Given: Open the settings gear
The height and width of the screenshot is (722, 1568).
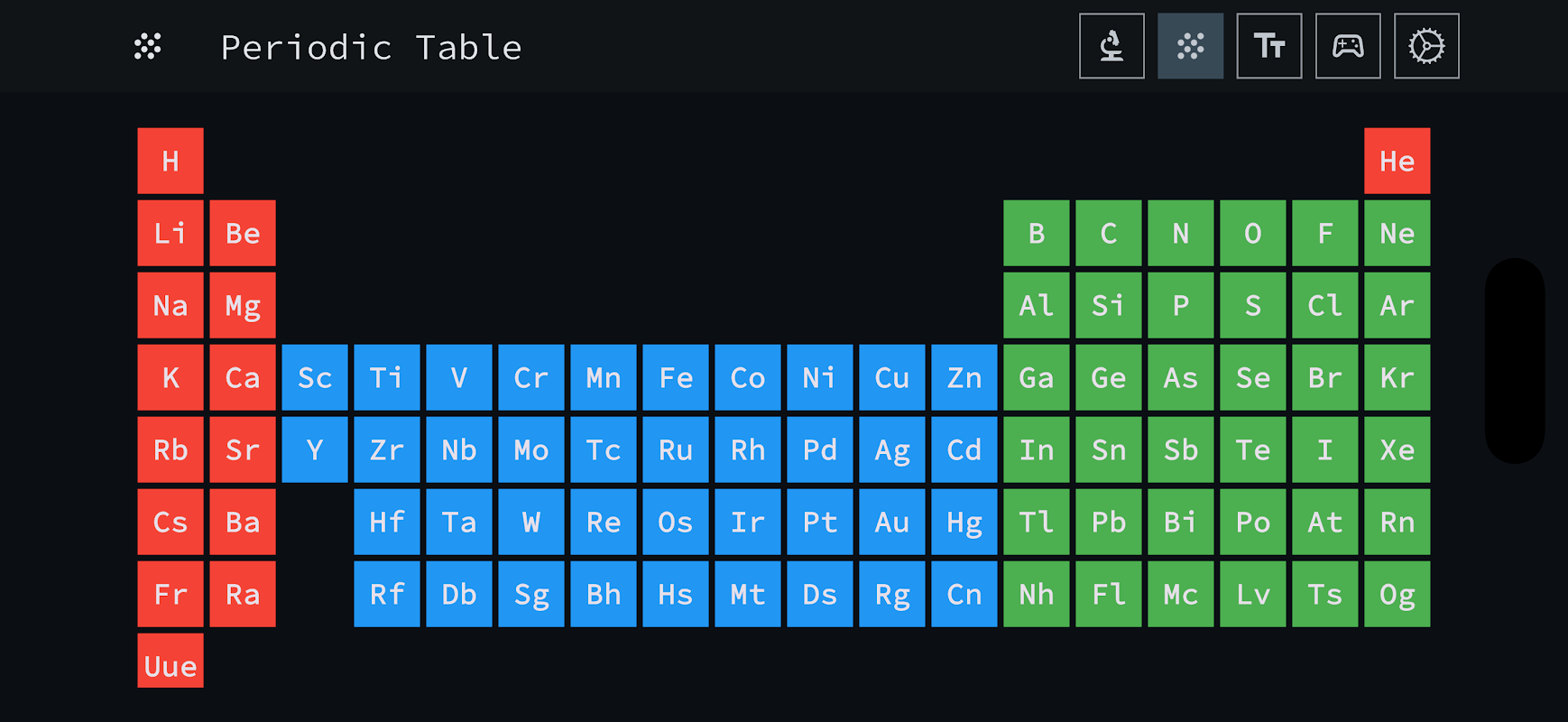Looking at the screenshot, I should [1426, 46].
